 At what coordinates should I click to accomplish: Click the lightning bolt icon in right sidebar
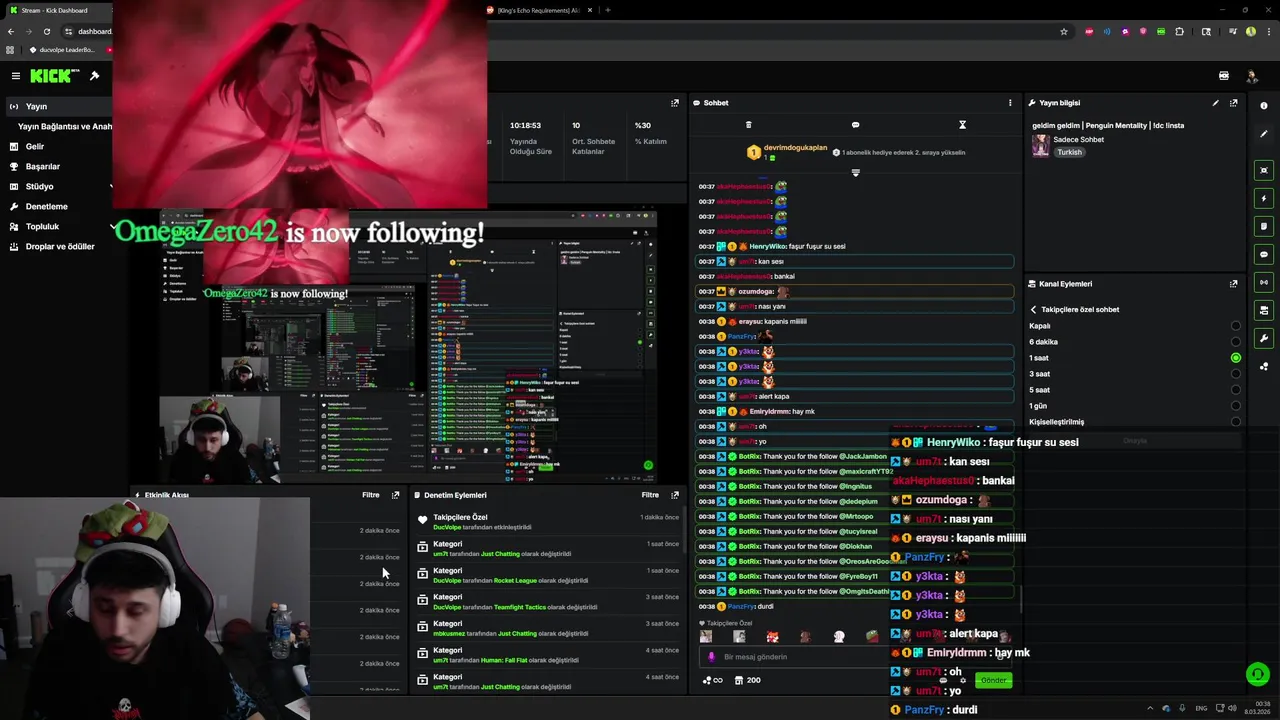click(1264, 198)
